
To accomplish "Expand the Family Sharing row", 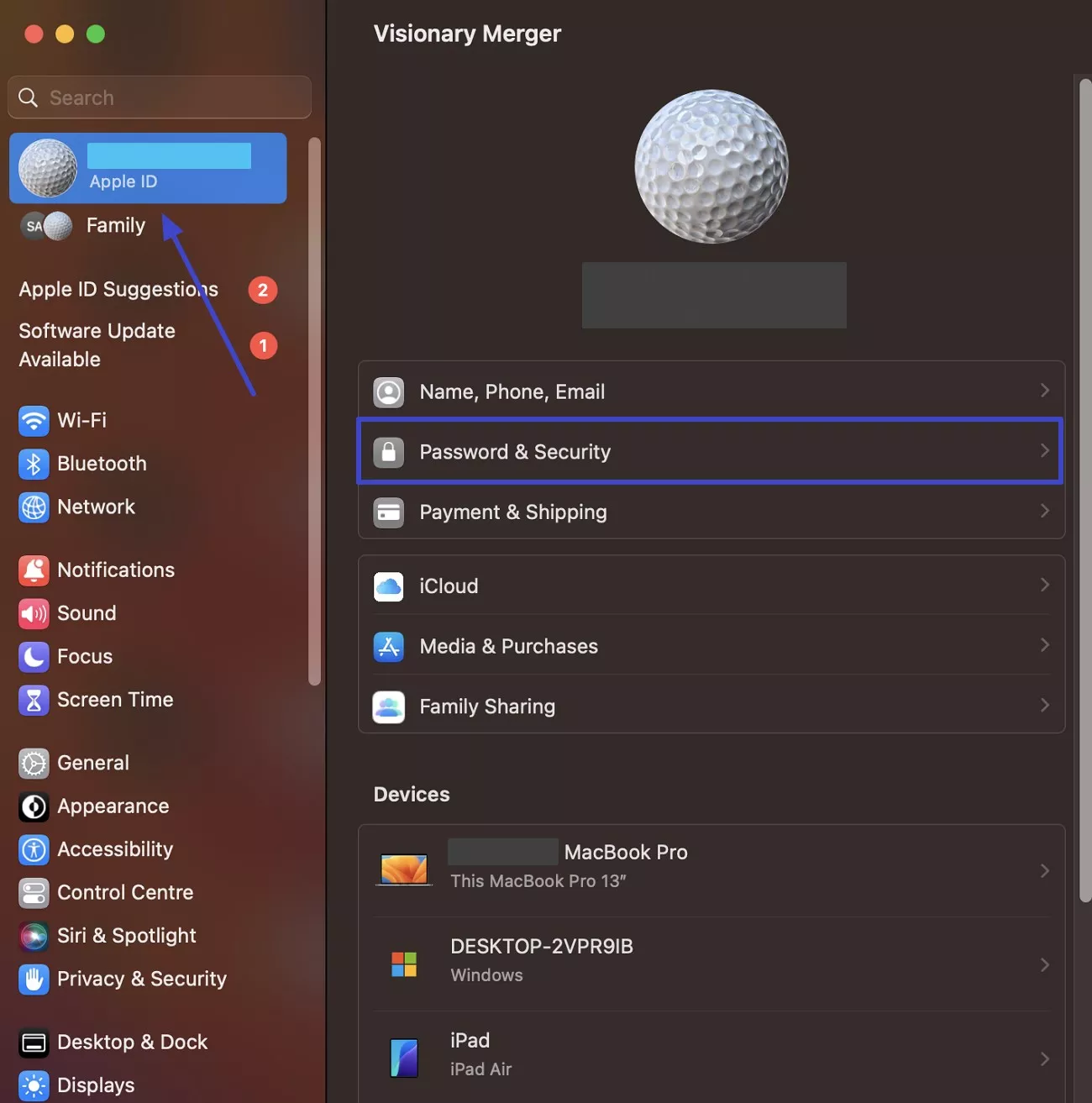I will tap(711, 706).
